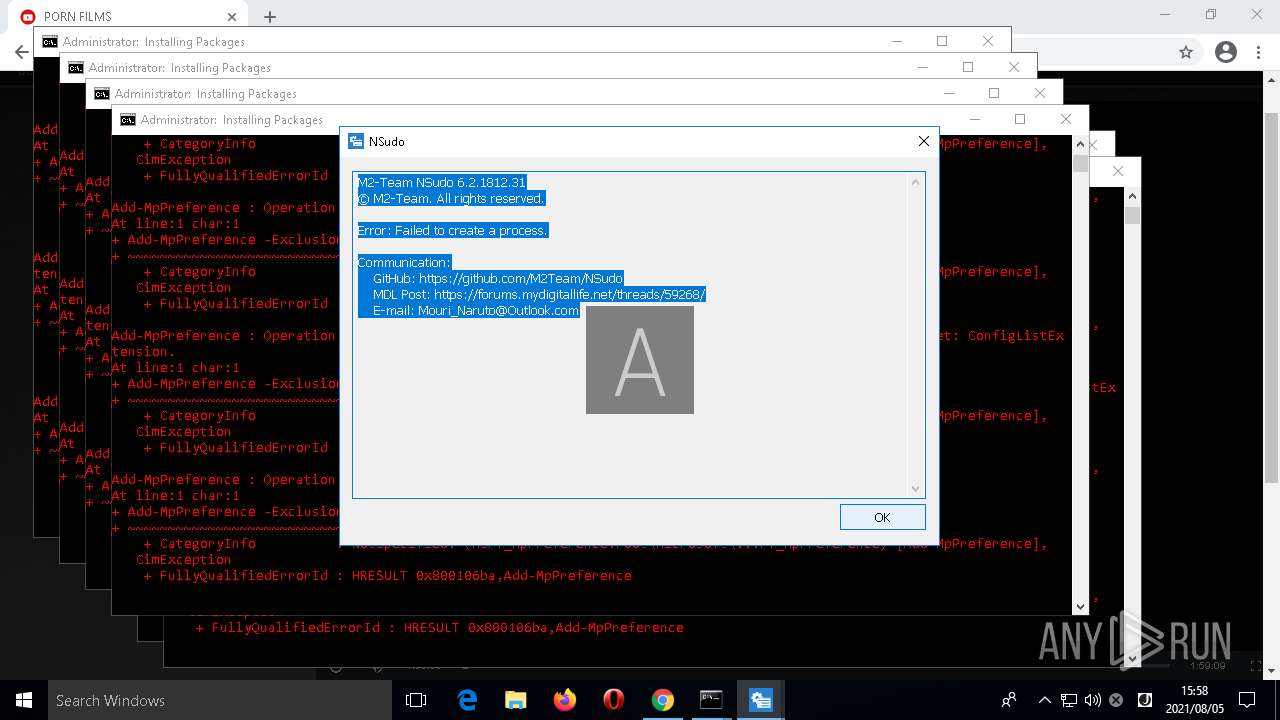
Task: Open a new Chrome tab
Action: 270,16
